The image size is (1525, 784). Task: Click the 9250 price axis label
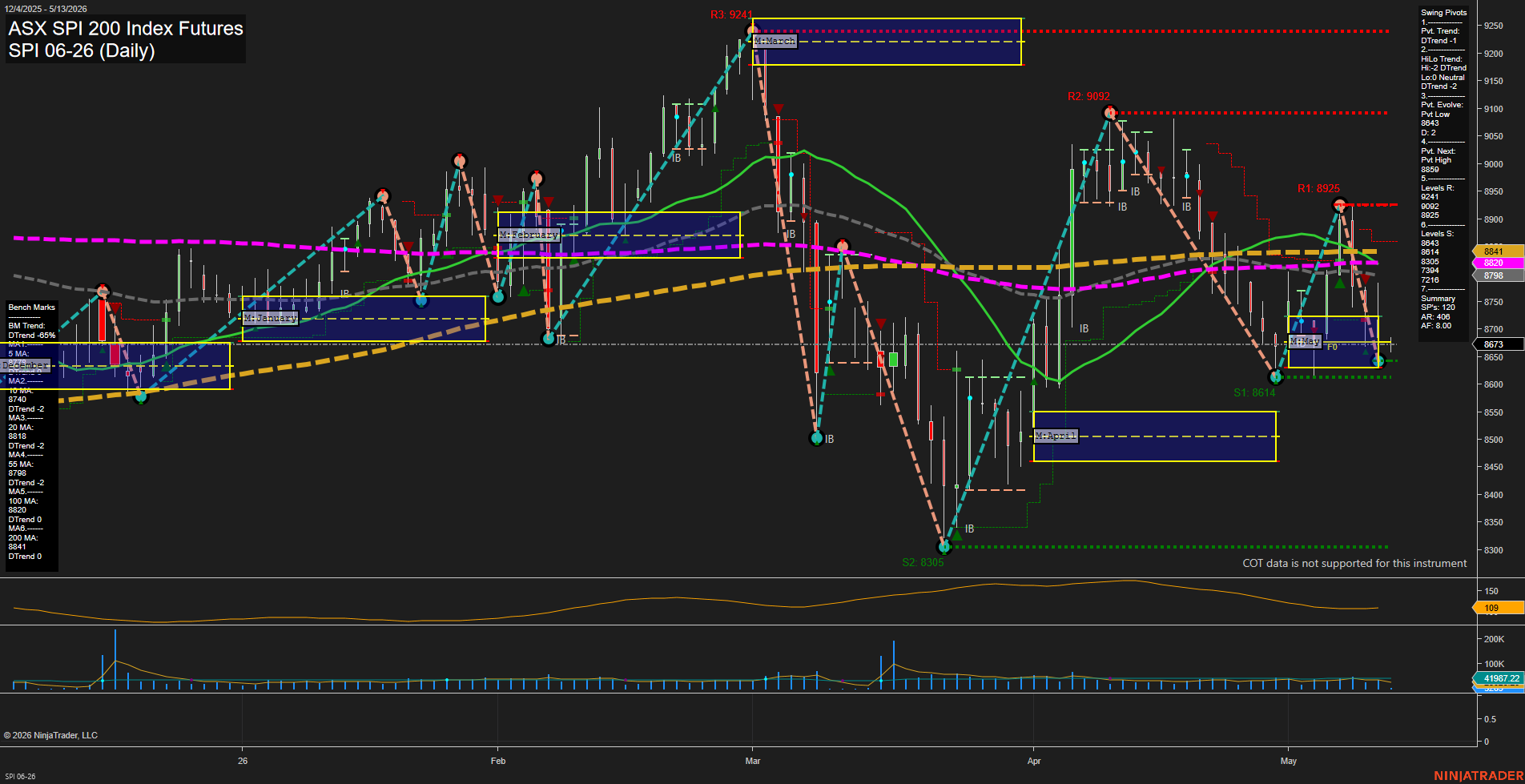(1493, 26)
